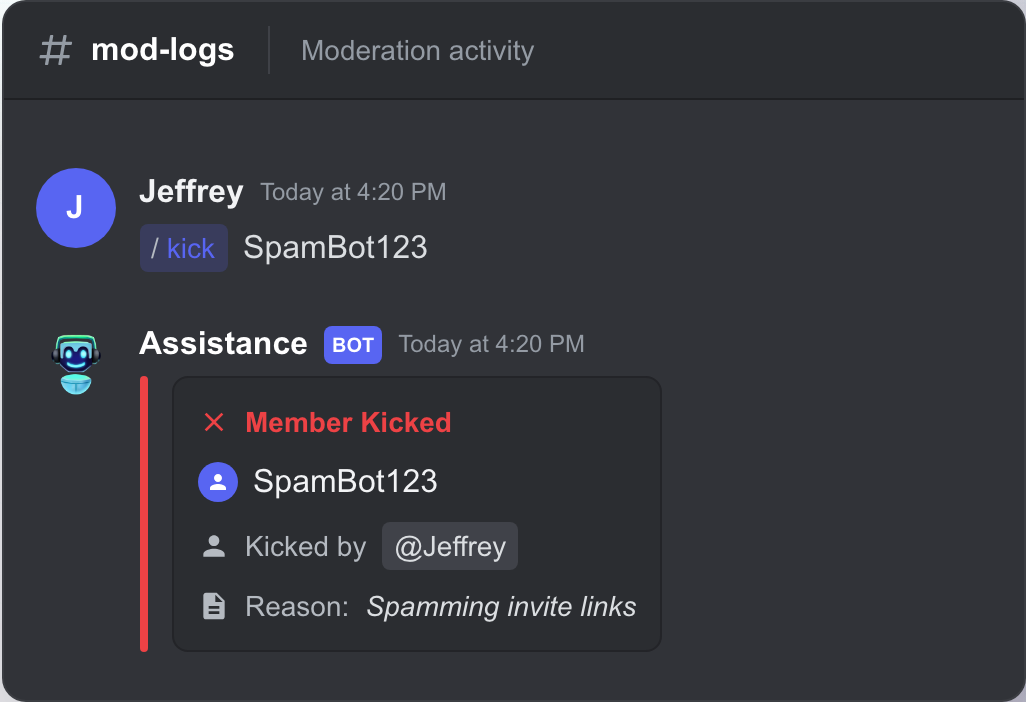Click the Assistance bot's name

pos(223,344)
